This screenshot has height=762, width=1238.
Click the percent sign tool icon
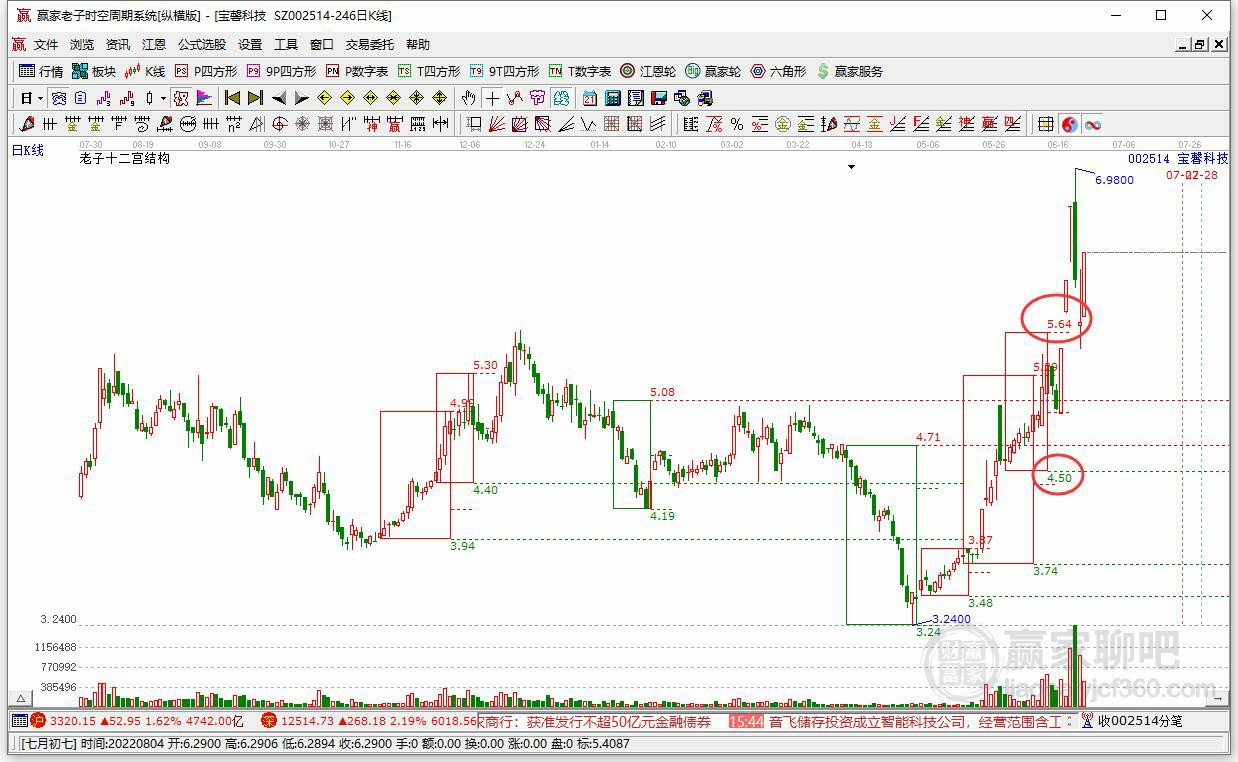pos(737,124)
